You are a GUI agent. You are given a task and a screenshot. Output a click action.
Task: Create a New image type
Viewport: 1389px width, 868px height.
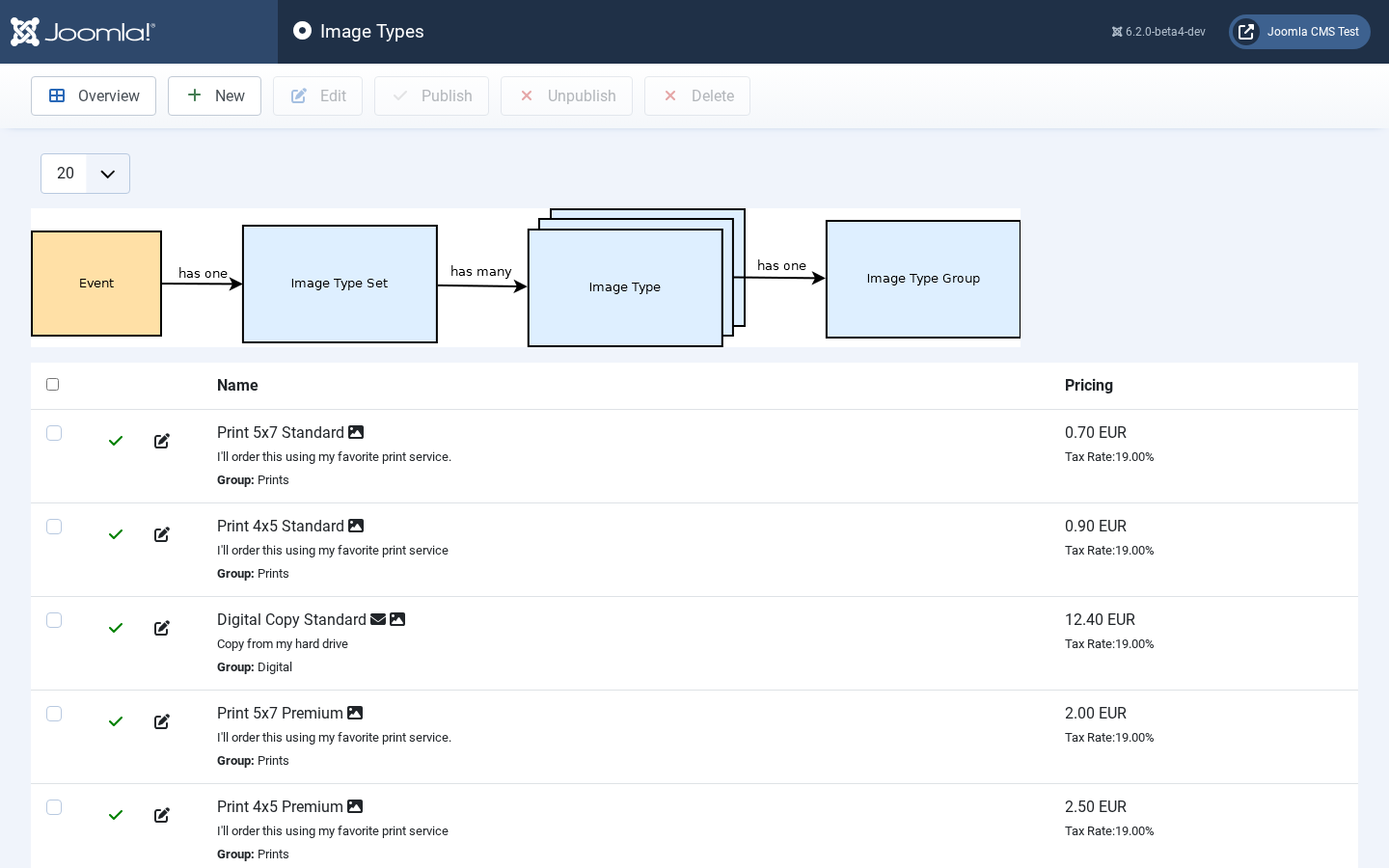214,96
